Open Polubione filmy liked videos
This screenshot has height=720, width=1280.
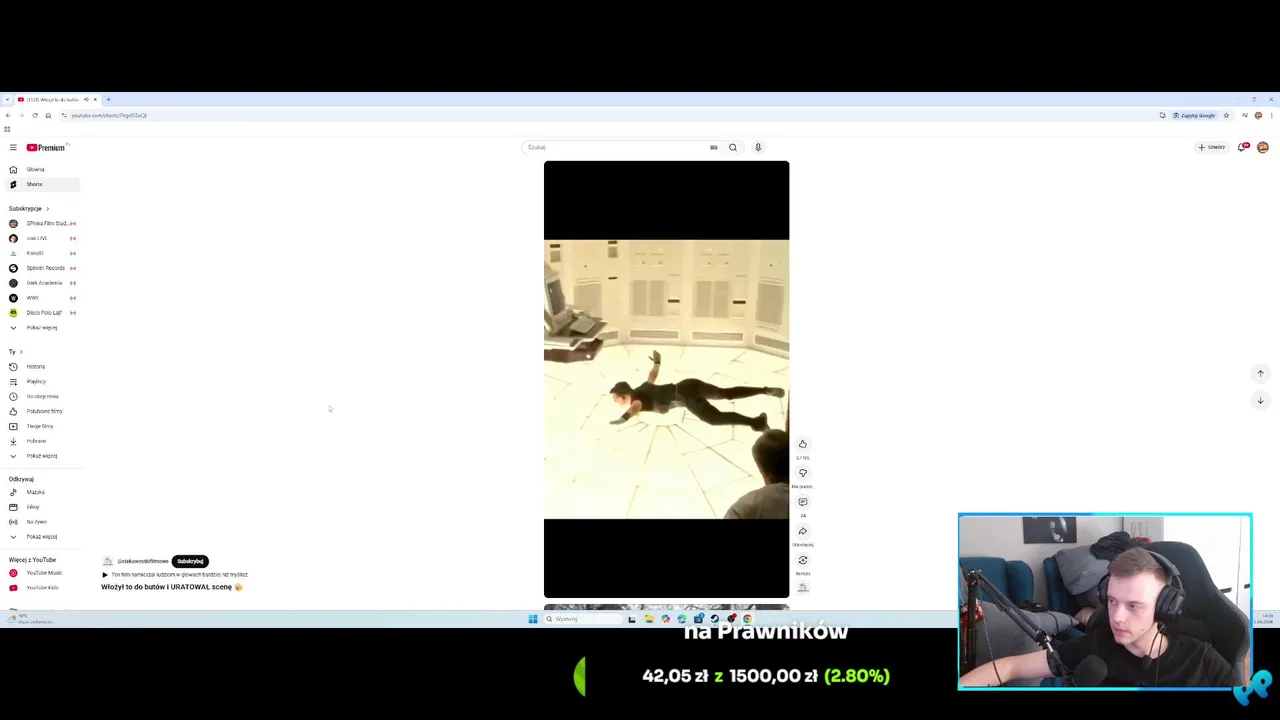tap(40, 411)
